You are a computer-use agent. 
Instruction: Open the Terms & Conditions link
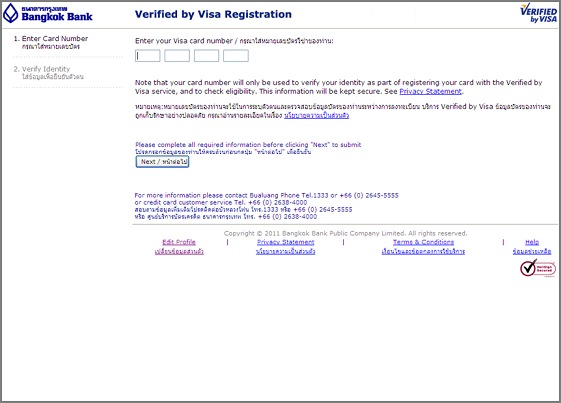(423, 242)
